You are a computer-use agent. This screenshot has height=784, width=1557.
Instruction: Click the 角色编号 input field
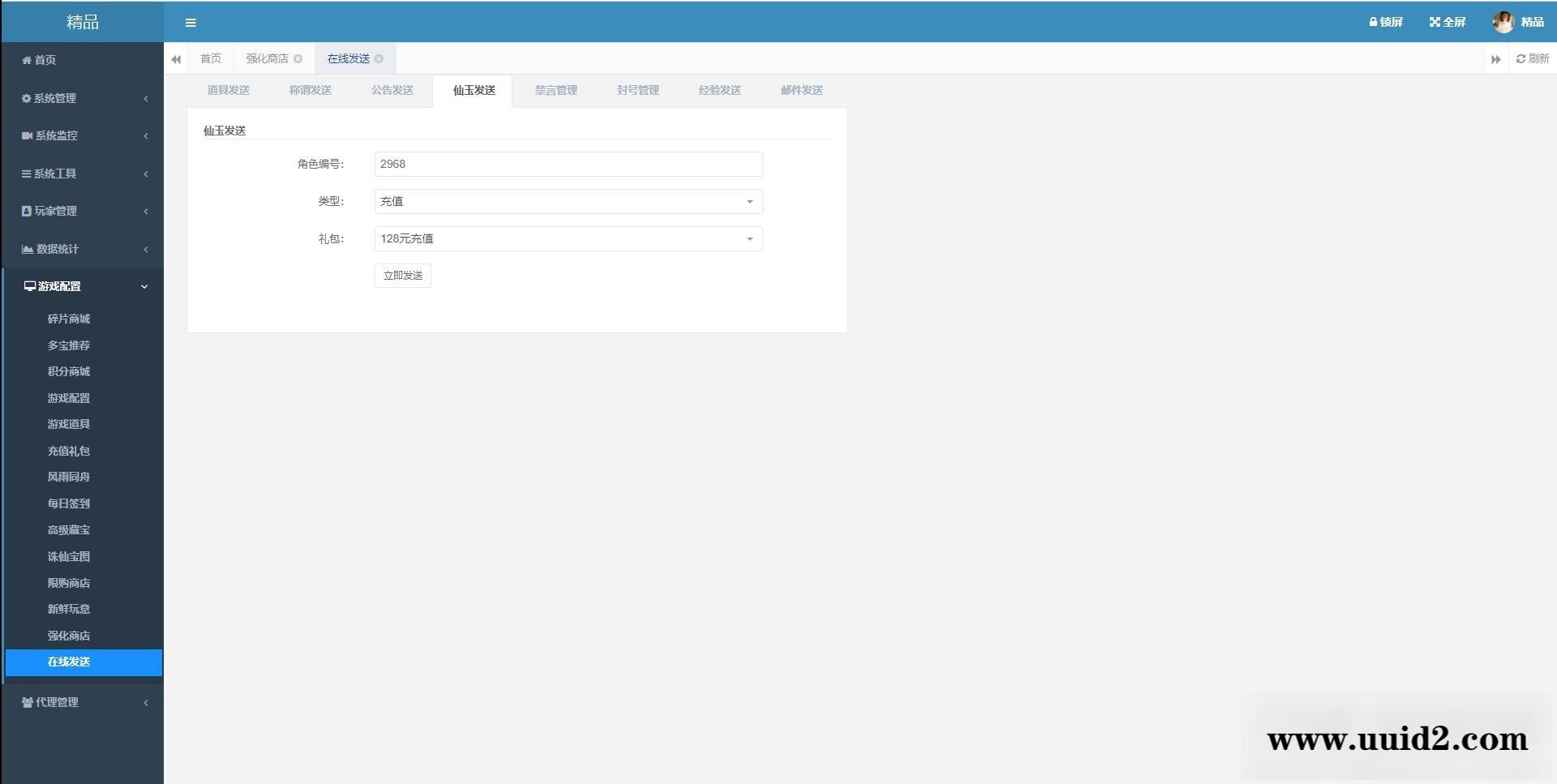pos(568,164)
